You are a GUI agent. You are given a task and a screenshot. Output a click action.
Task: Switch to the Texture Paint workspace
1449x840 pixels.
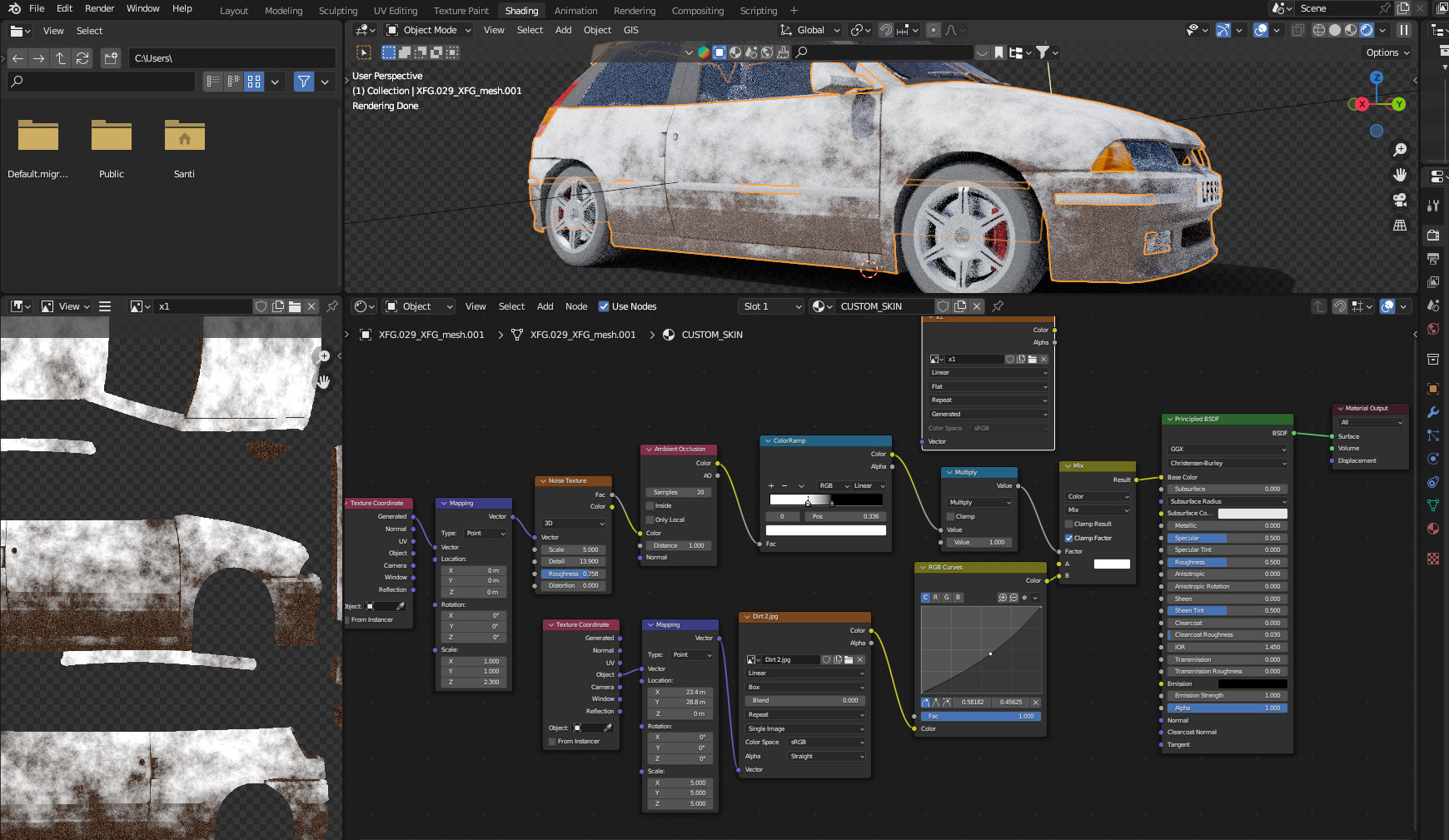point(461,11)
